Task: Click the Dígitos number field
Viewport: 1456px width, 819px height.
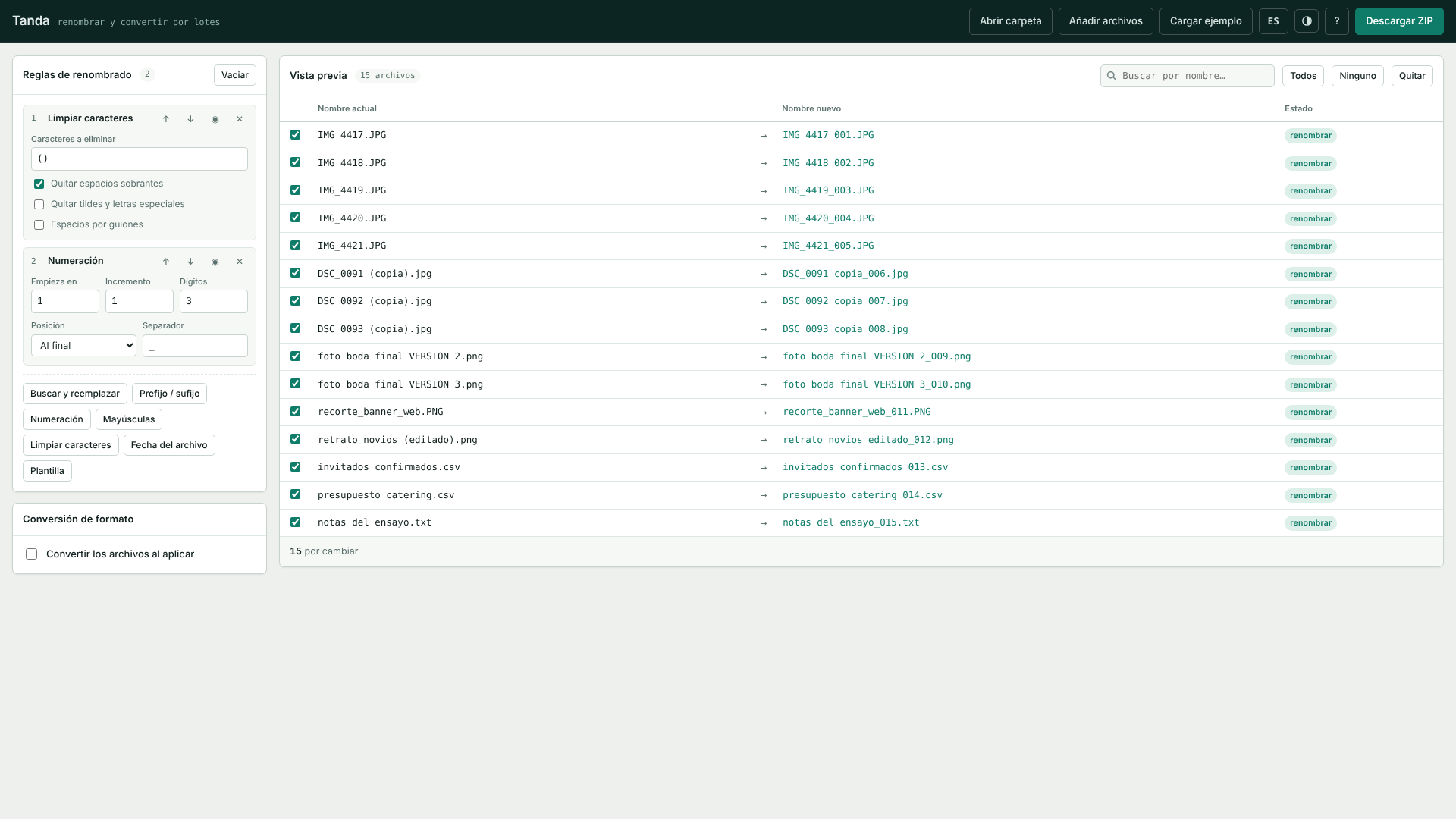Action: coord(214,301)
